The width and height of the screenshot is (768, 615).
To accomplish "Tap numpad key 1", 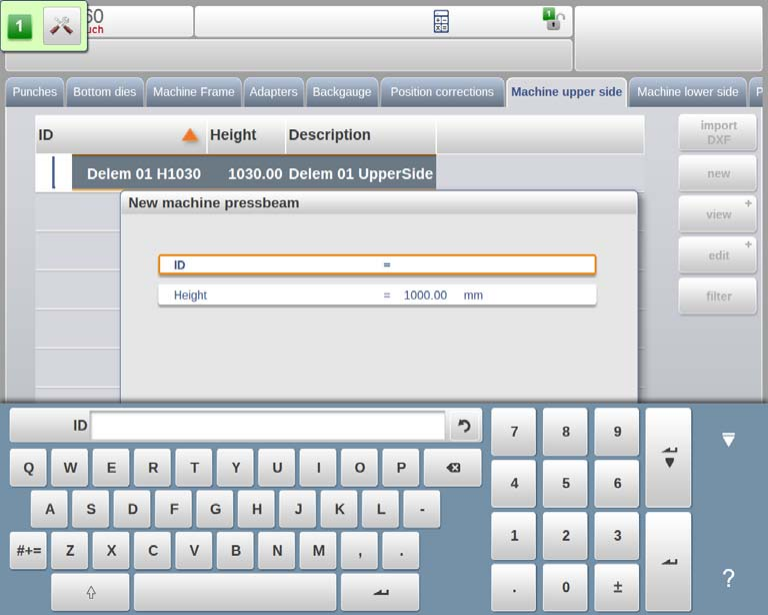I will 514,536.
